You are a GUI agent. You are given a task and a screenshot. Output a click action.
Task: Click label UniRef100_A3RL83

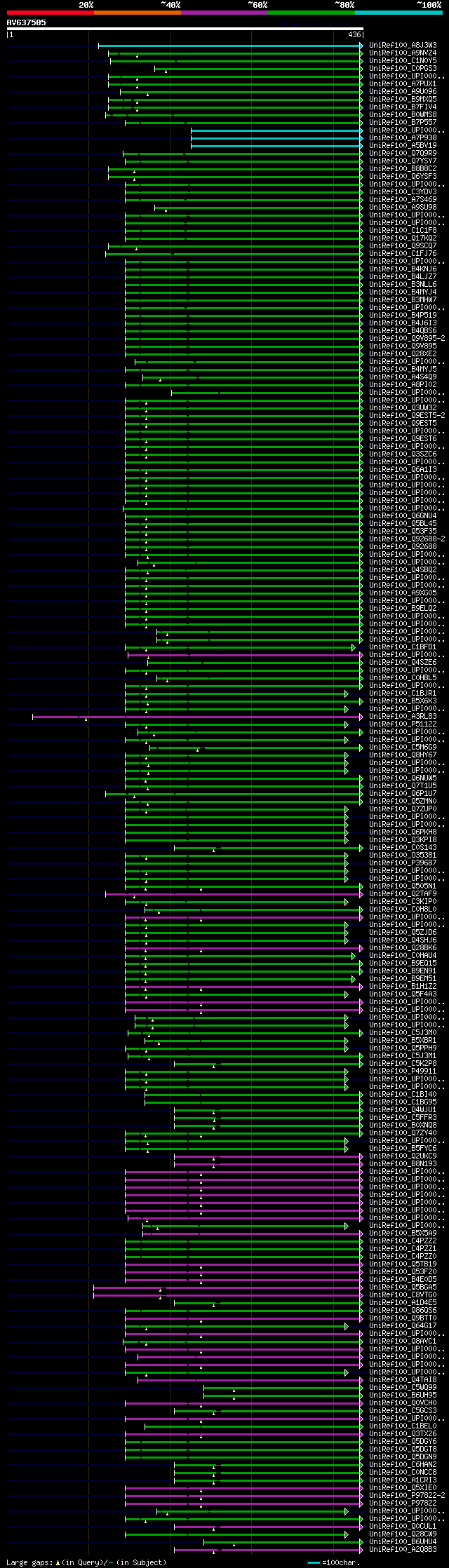coord(403,717)
